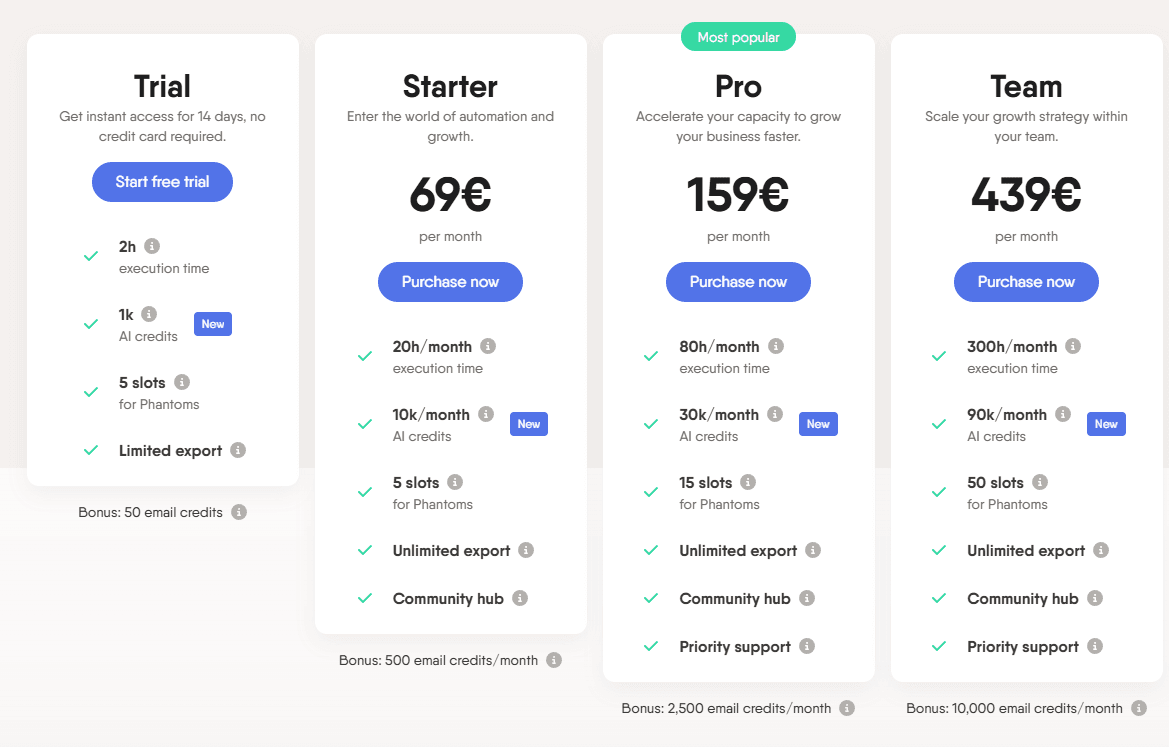Viewport: 1169px width, 747px height.
Task: Click Purchase now under Starter plan
Action: point(450,282)
